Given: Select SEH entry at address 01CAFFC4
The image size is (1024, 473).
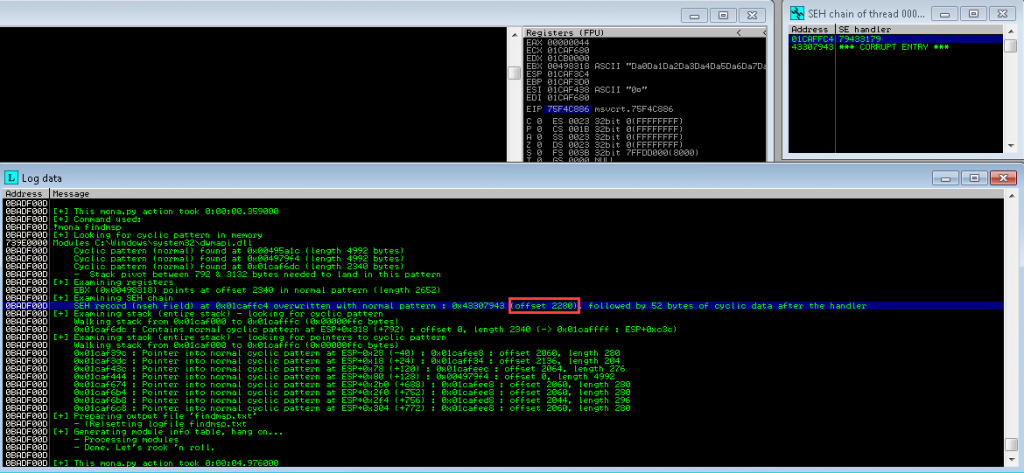Looking at the screenshot, I should 808,39.
